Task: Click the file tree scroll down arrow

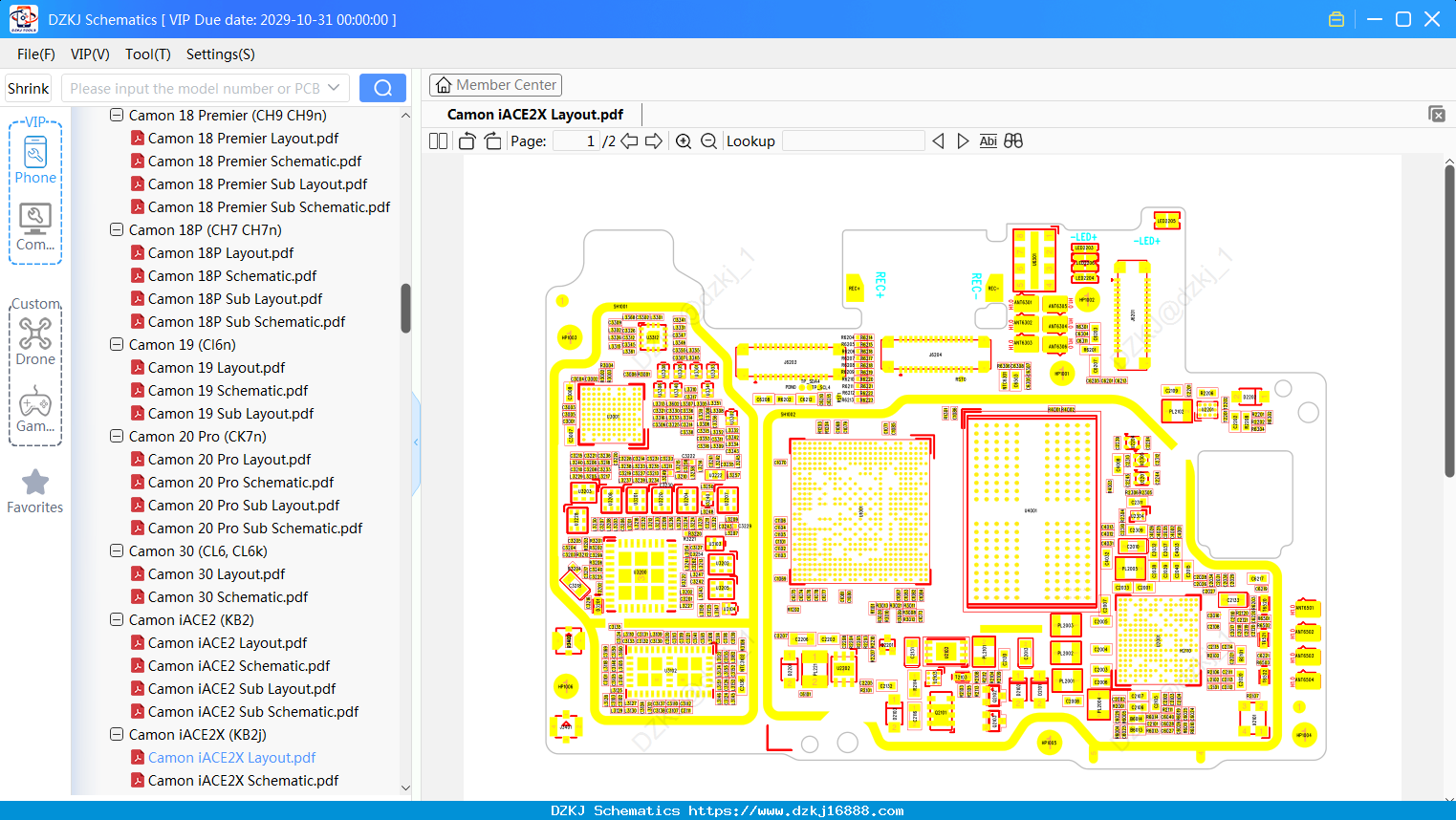Action: [405, 788]
